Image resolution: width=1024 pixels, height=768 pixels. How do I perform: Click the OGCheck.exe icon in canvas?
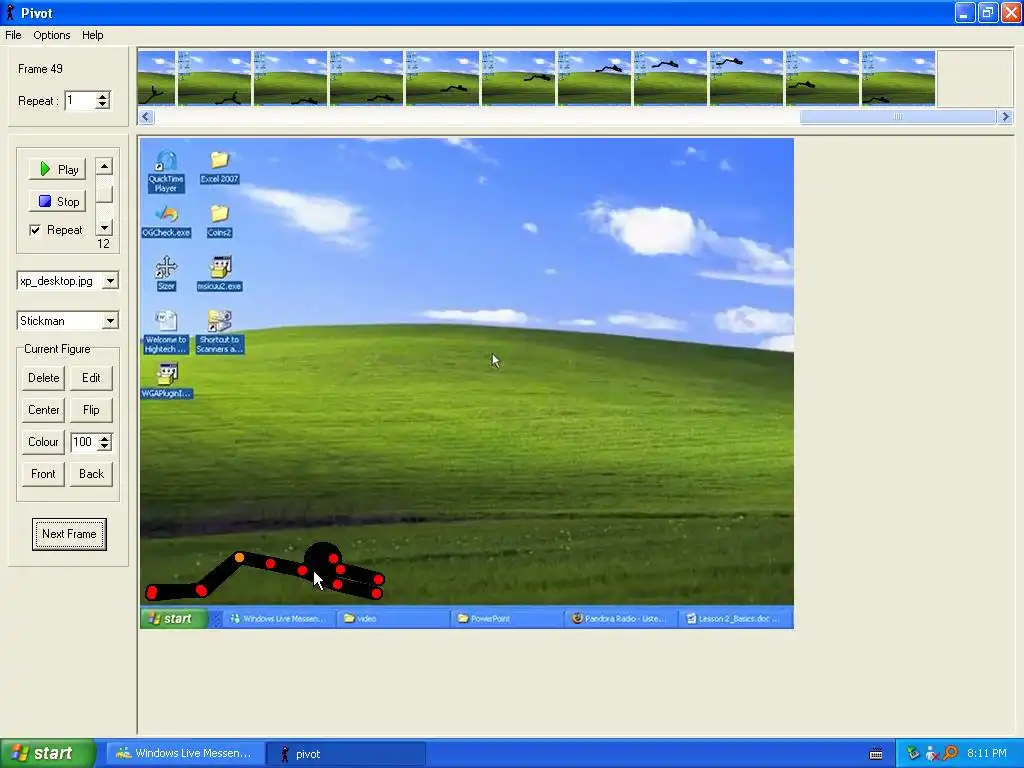(167, 221)
